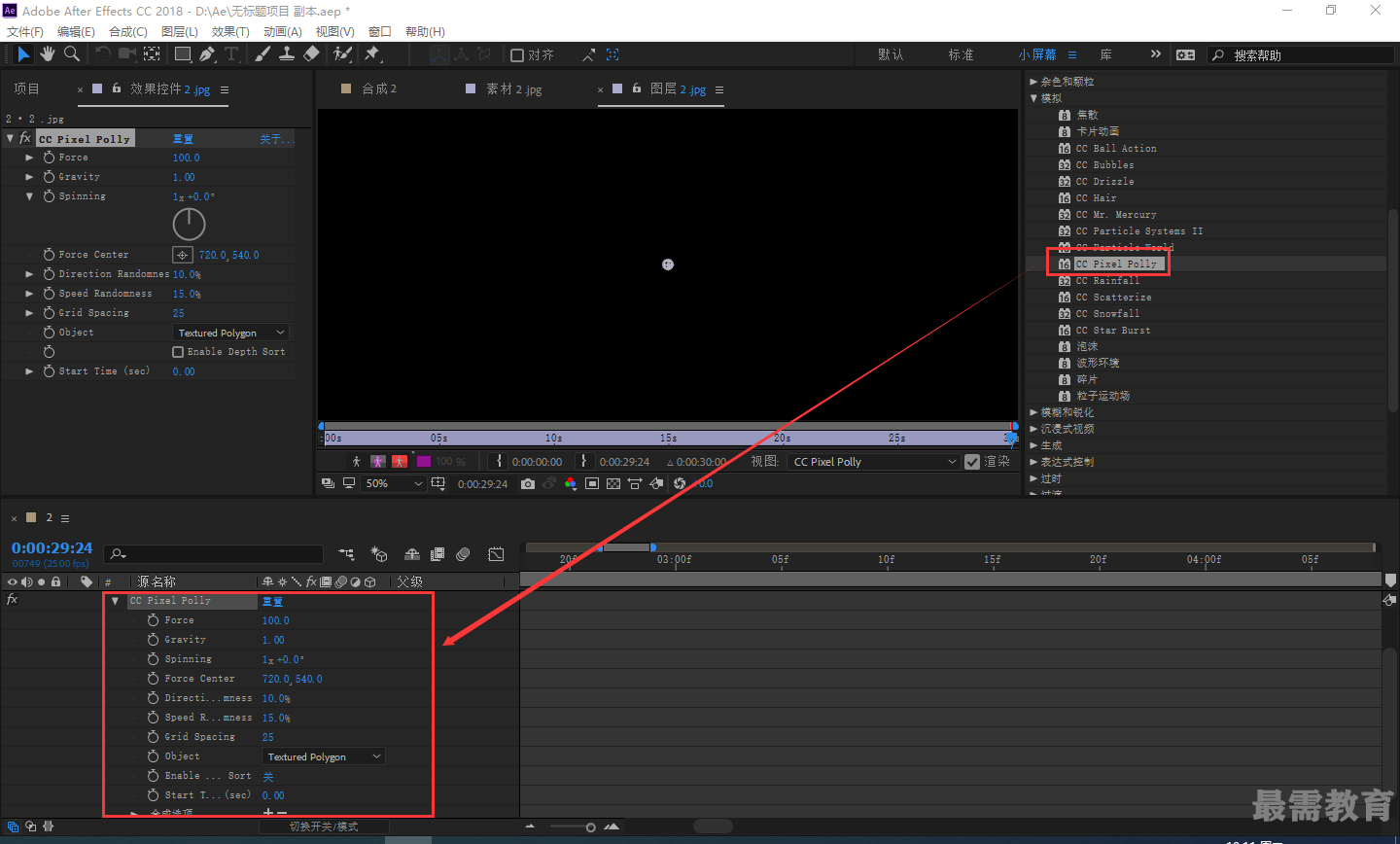The image size is (1400, 844).
Task: Switch to the 项目 panel tab
Action: point(26,88)
